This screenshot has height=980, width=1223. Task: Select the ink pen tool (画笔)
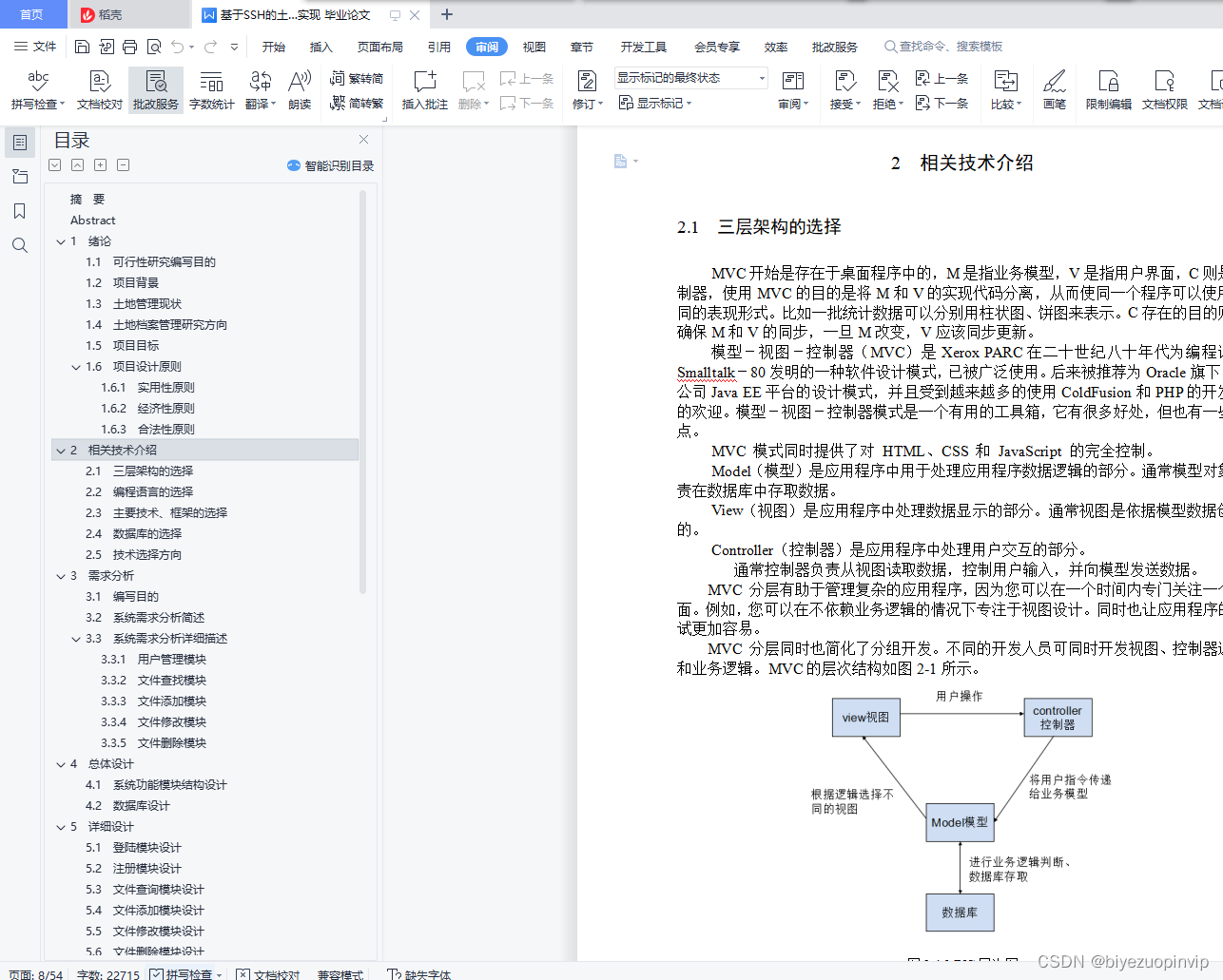click(1055, 90)
